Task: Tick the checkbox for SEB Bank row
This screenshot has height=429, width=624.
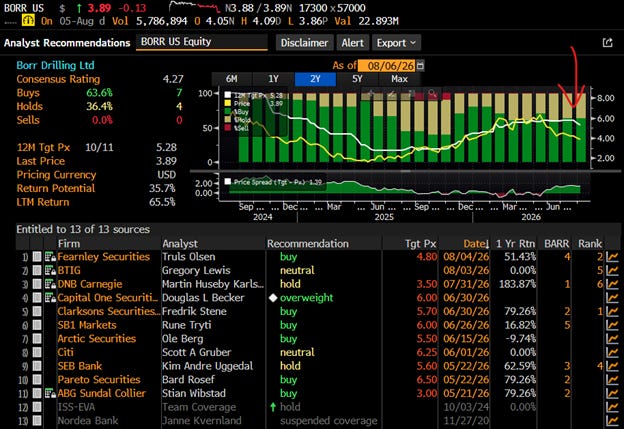Action: [37, 366]
